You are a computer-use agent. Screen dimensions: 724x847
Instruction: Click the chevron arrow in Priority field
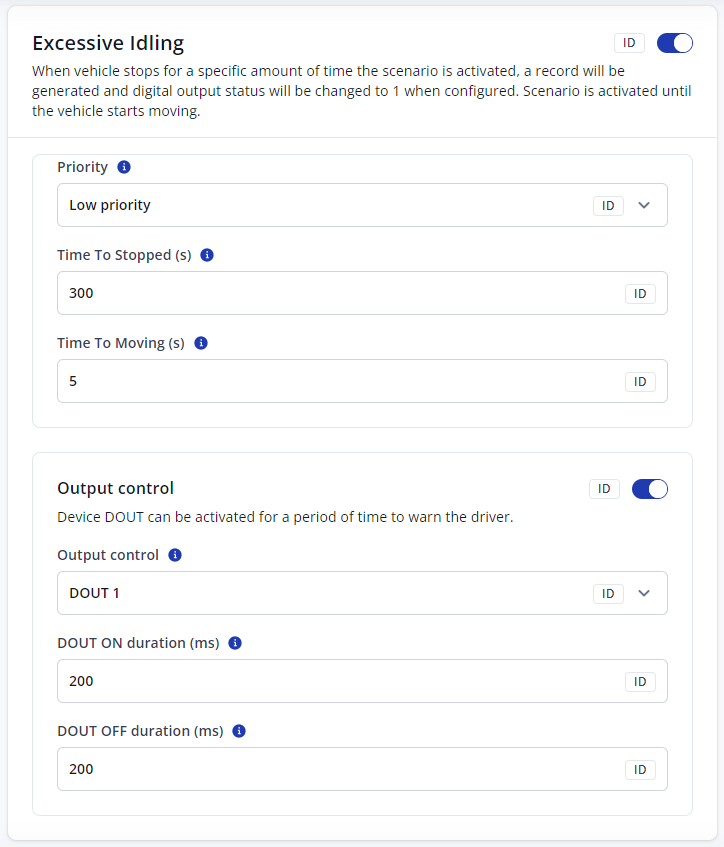644,205
